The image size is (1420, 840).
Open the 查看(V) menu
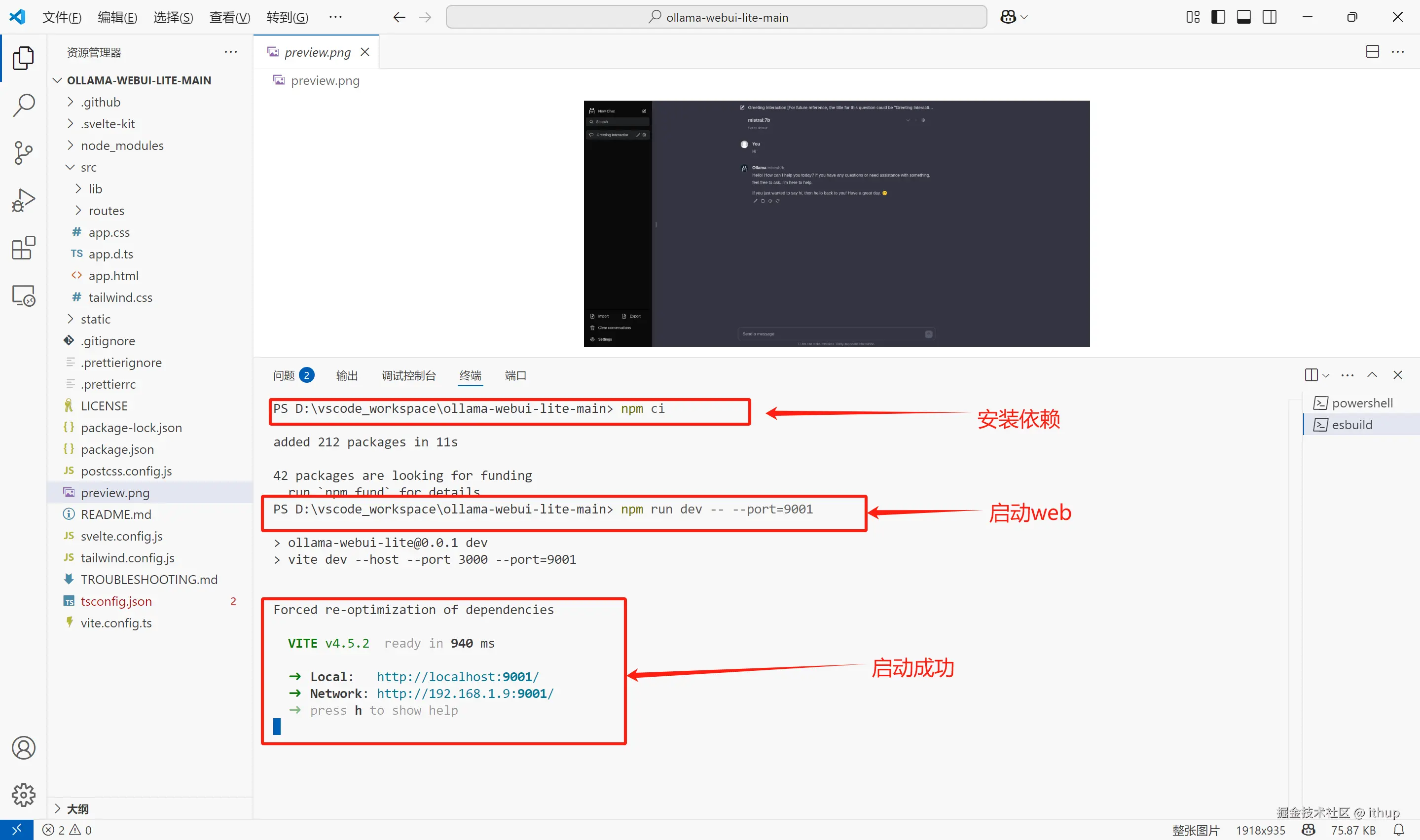[229, 17]
